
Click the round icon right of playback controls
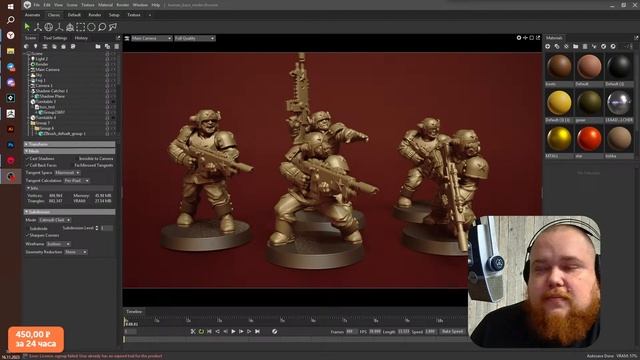[275, 331]
